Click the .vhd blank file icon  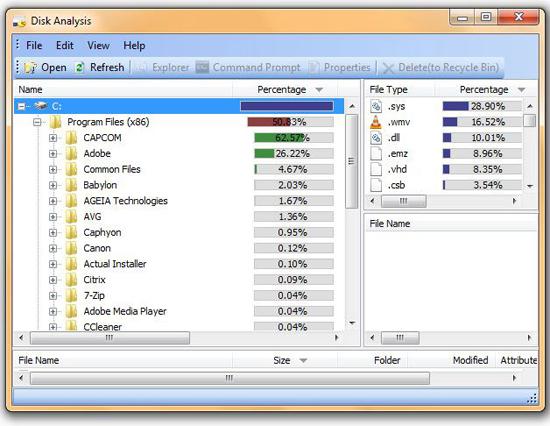pos(376,169)
